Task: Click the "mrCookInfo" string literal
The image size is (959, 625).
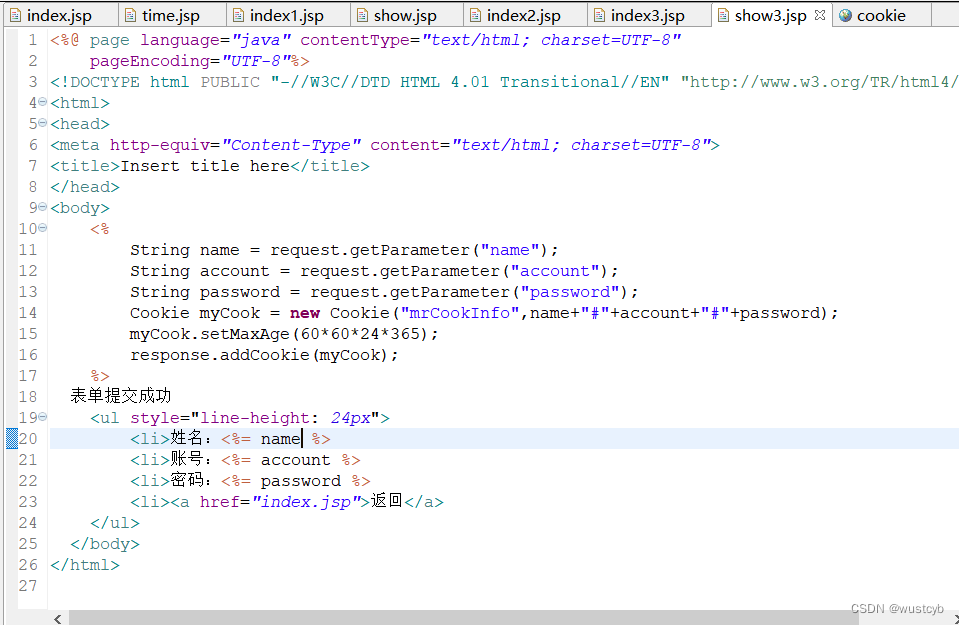Action: tap(459, 313)
